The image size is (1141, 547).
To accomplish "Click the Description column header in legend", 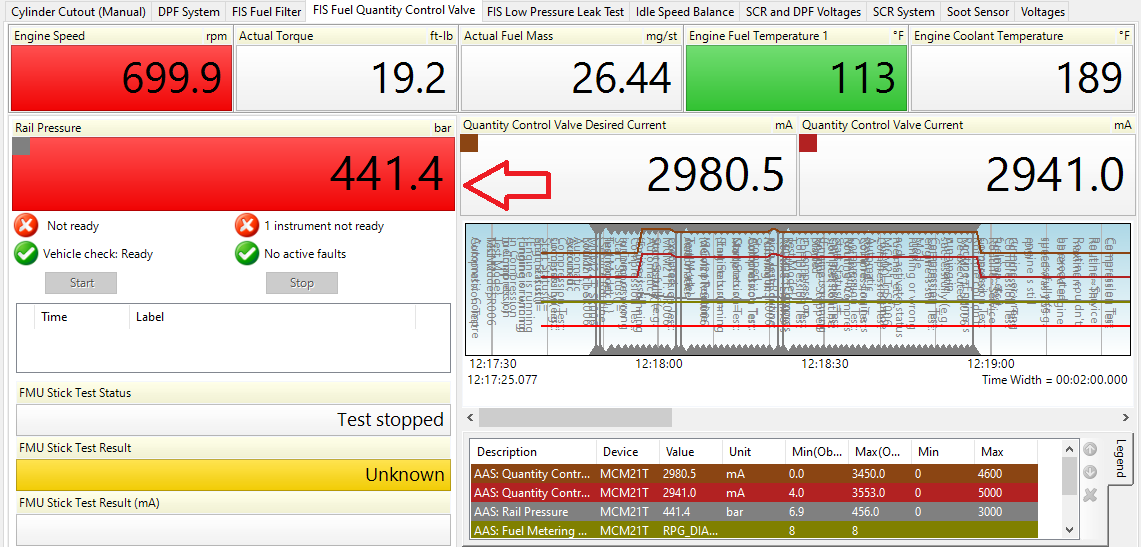I will 532,452.
